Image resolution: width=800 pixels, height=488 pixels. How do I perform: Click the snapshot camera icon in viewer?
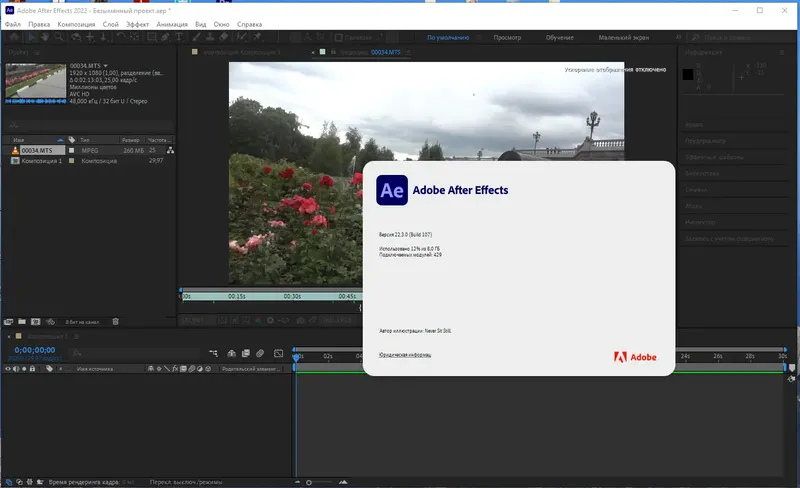coord(301,321)
